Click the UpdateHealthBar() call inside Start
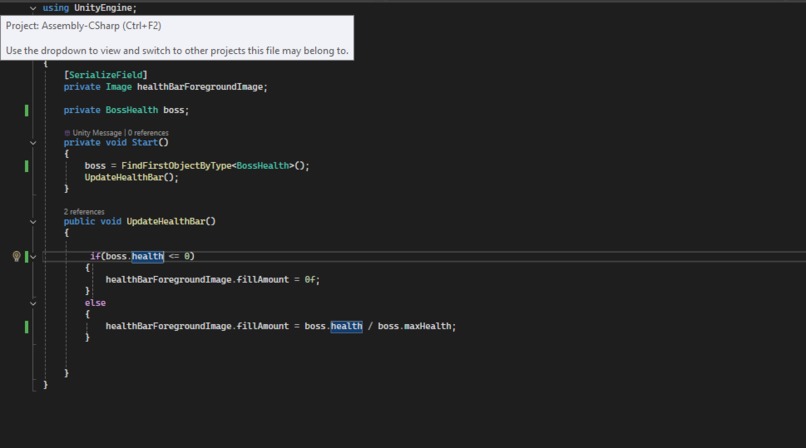Image resolution: width=806 pixels, height=448 pixels. 131,177
